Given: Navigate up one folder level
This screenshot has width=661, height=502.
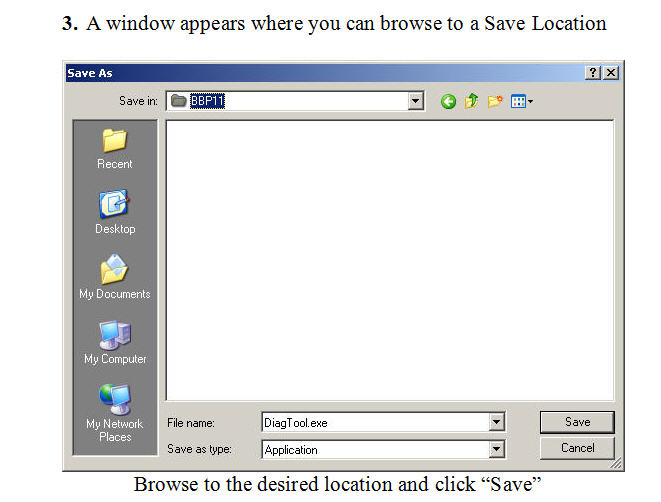Looking at the screenshot, I should (471, 101).
